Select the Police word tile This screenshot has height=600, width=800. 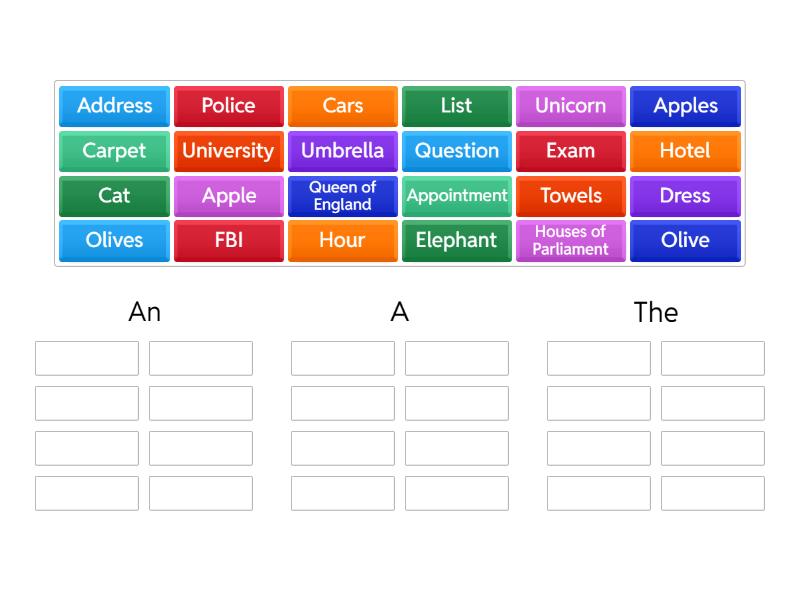click(228, 106)
